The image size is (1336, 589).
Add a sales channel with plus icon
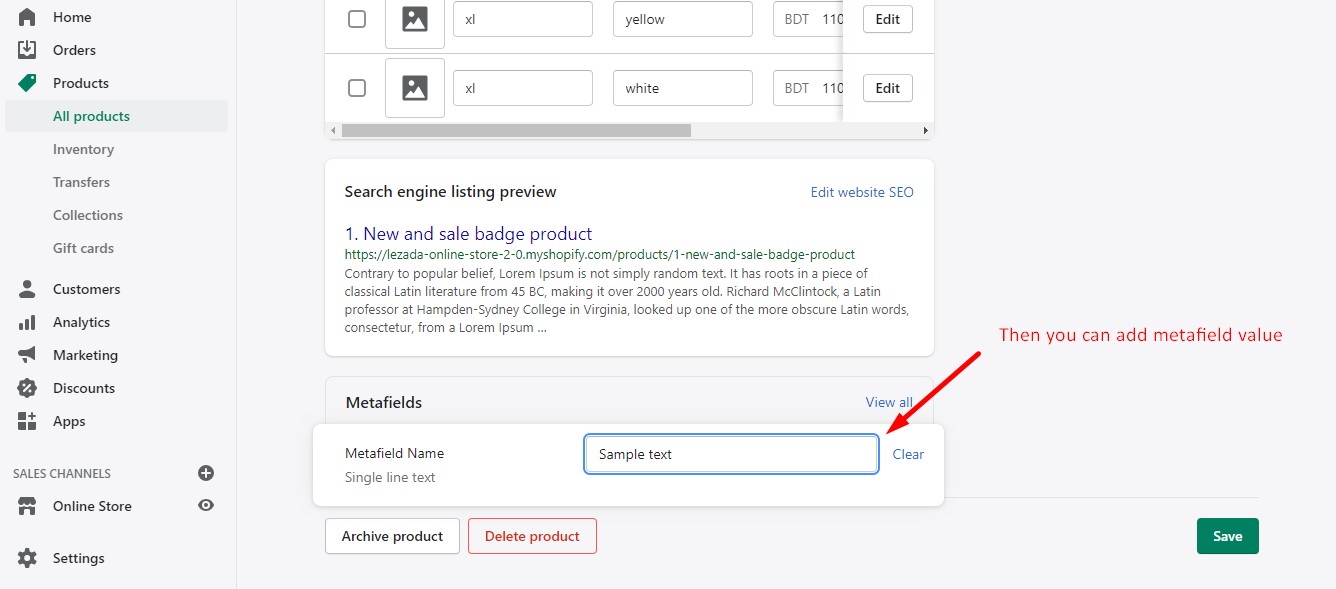(x=206, y=473)
